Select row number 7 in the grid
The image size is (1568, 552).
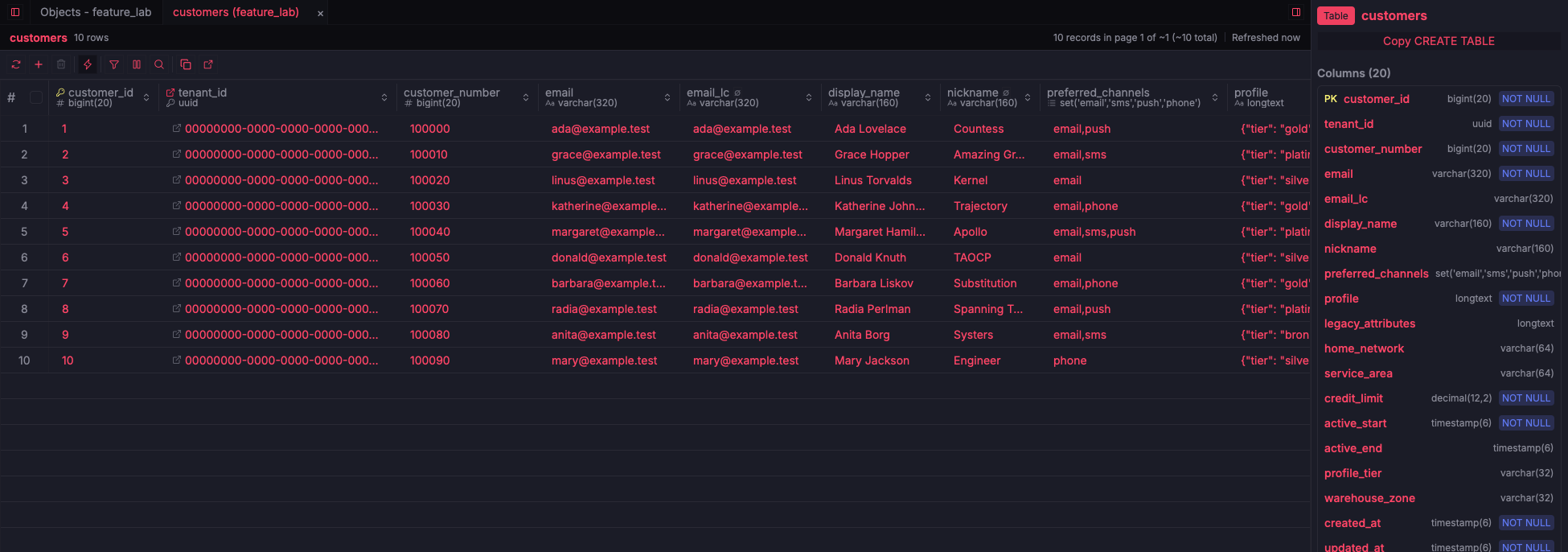tap(24, 283)
